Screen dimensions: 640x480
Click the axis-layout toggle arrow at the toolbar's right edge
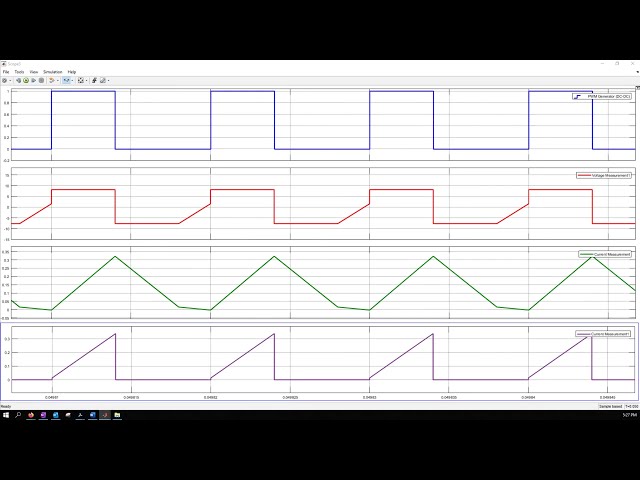pyautogui.click(x=638, y=87)
